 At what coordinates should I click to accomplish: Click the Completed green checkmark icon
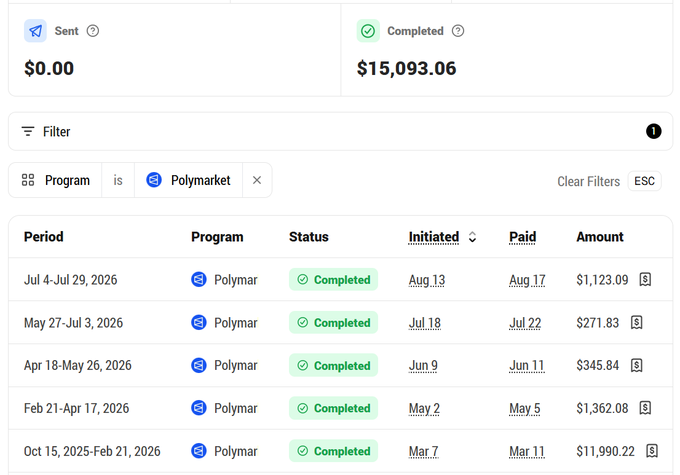(x=368, y=31)
